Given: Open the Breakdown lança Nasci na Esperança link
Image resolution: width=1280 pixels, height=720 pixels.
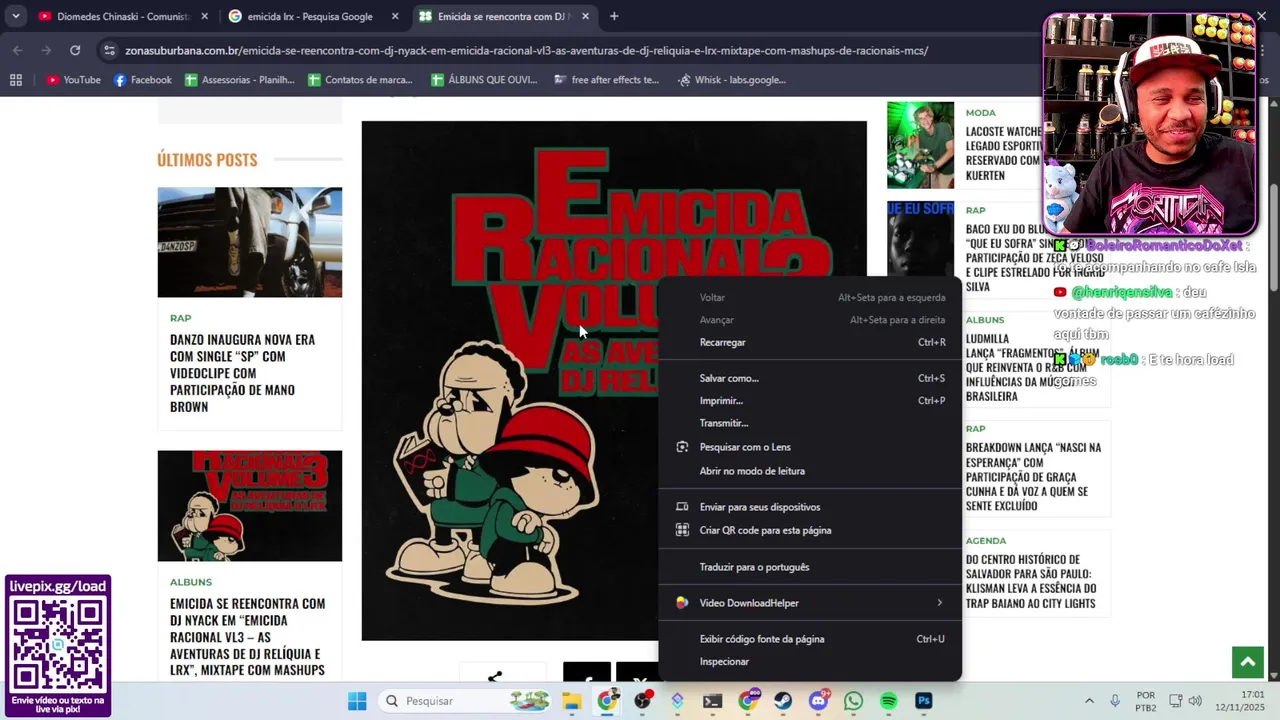Looking at the screenshot, I should (1033, 477).
